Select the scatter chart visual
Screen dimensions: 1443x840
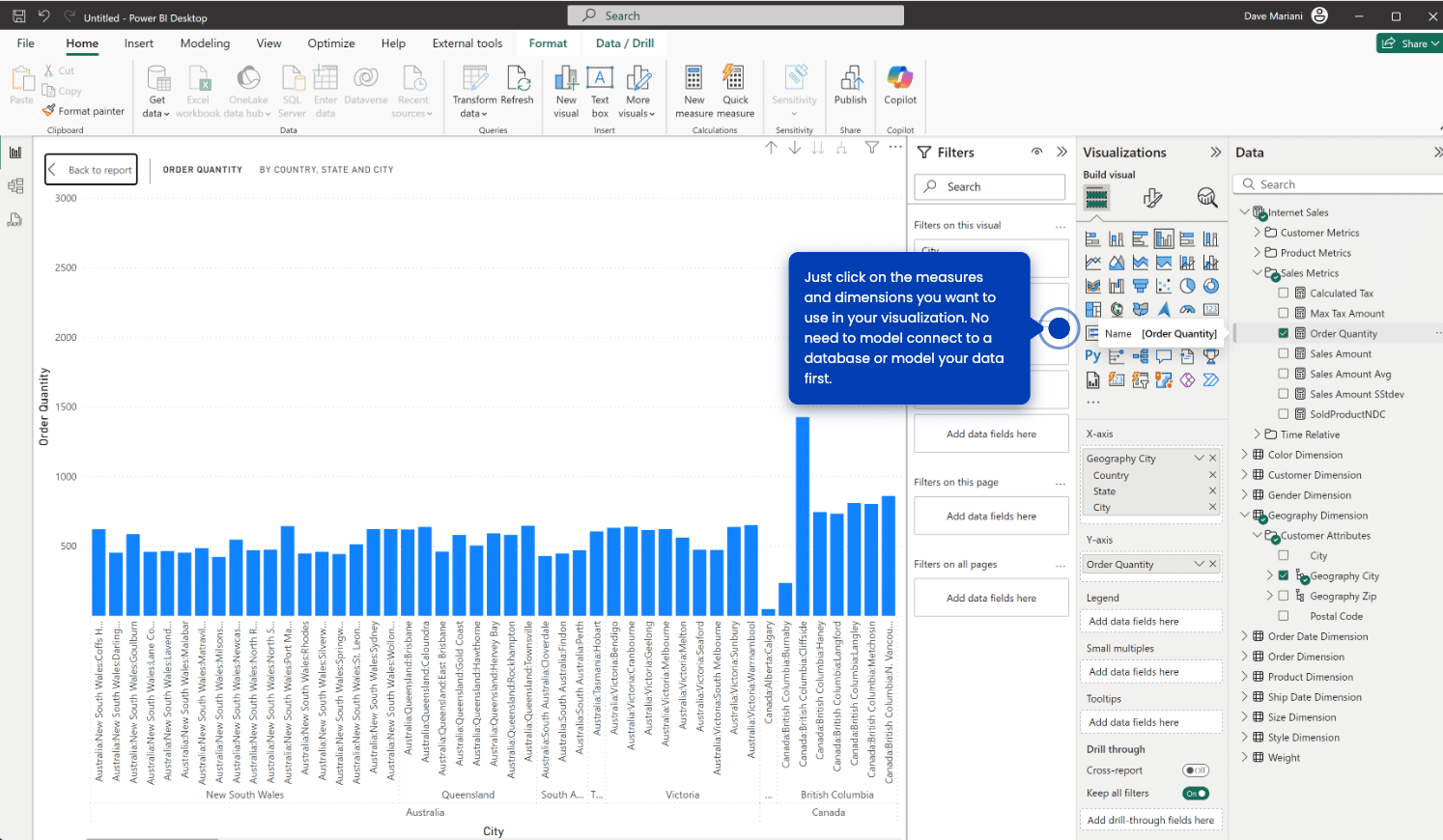click(1164, 286)
